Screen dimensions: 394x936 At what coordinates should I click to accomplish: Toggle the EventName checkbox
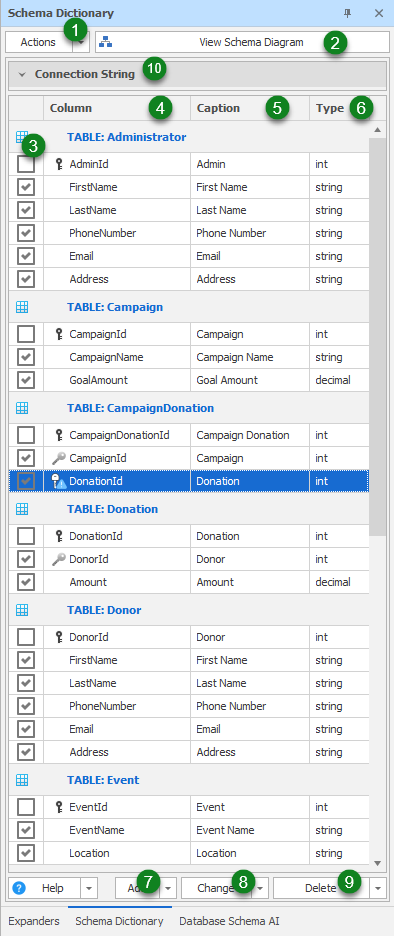pos(26,830)
